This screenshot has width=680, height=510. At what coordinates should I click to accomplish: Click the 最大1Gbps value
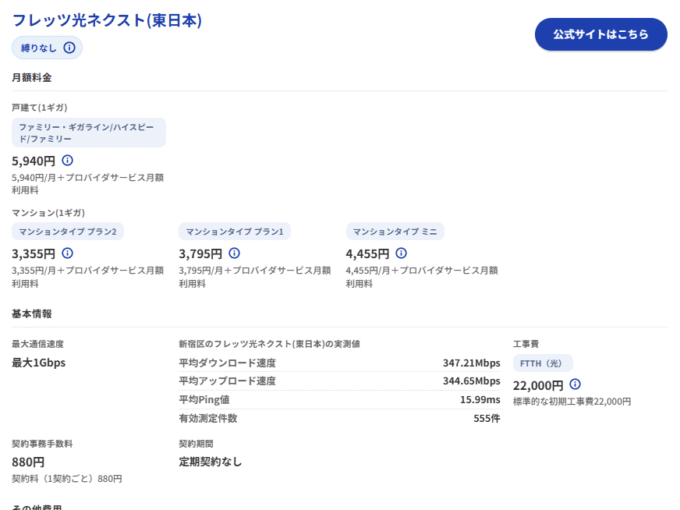click(x=39, y=363)
